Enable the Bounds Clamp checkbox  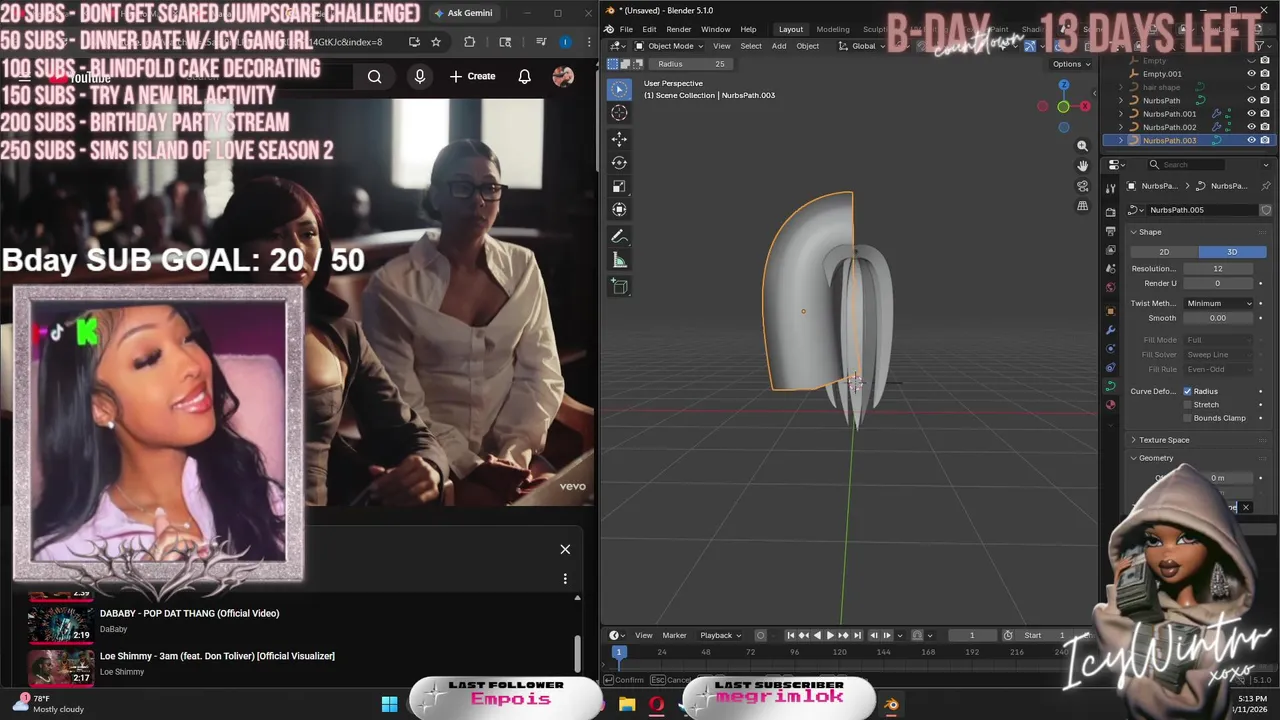pos(1188,418)
